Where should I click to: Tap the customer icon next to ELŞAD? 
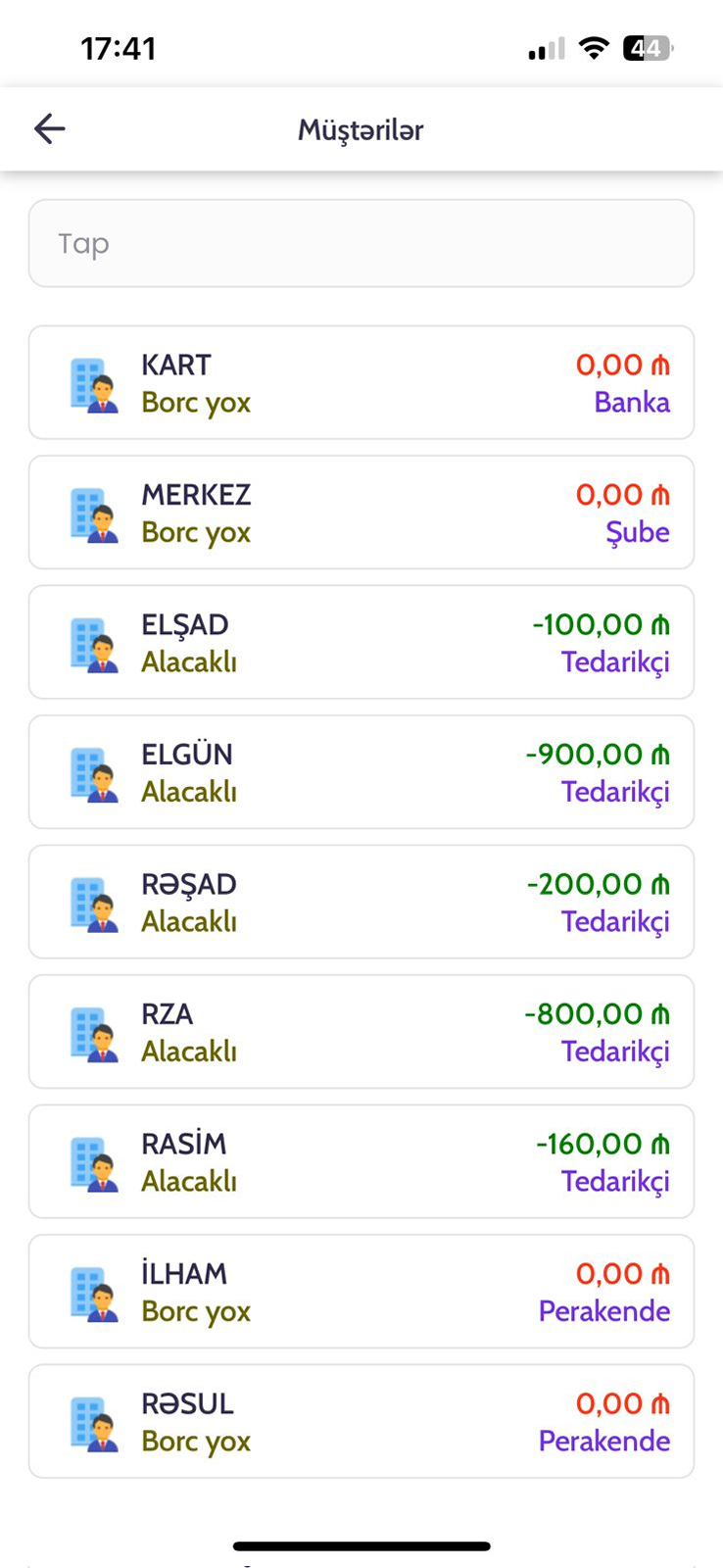click(94, 644)
